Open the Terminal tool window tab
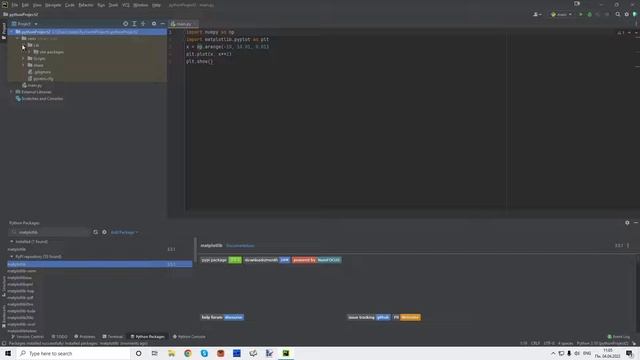The image size is (640, 360). click(113, 336)
